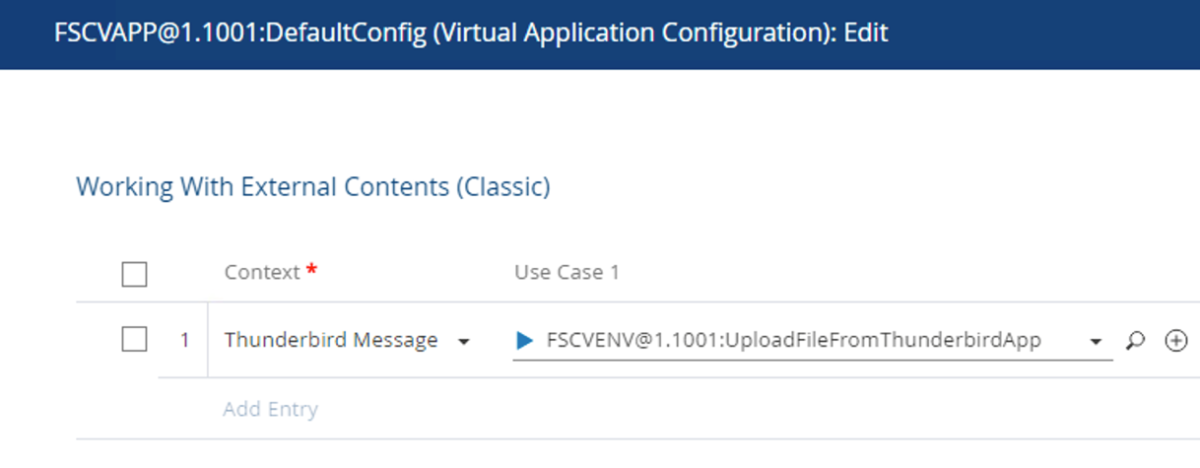The width and height of the screenshot is (1200, 468).
Task: Click the blue triangle before FSCVENV
Action: tap(525, 341)
